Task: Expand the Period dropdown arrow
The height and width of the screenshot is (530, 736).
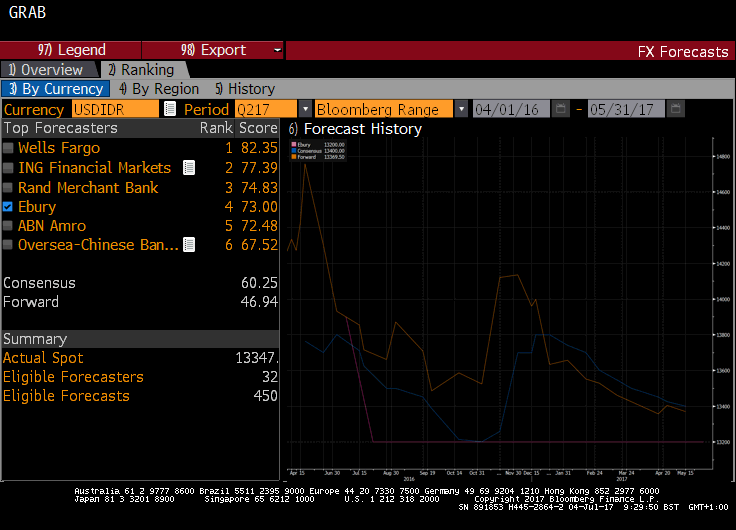Action: point(305,109)
